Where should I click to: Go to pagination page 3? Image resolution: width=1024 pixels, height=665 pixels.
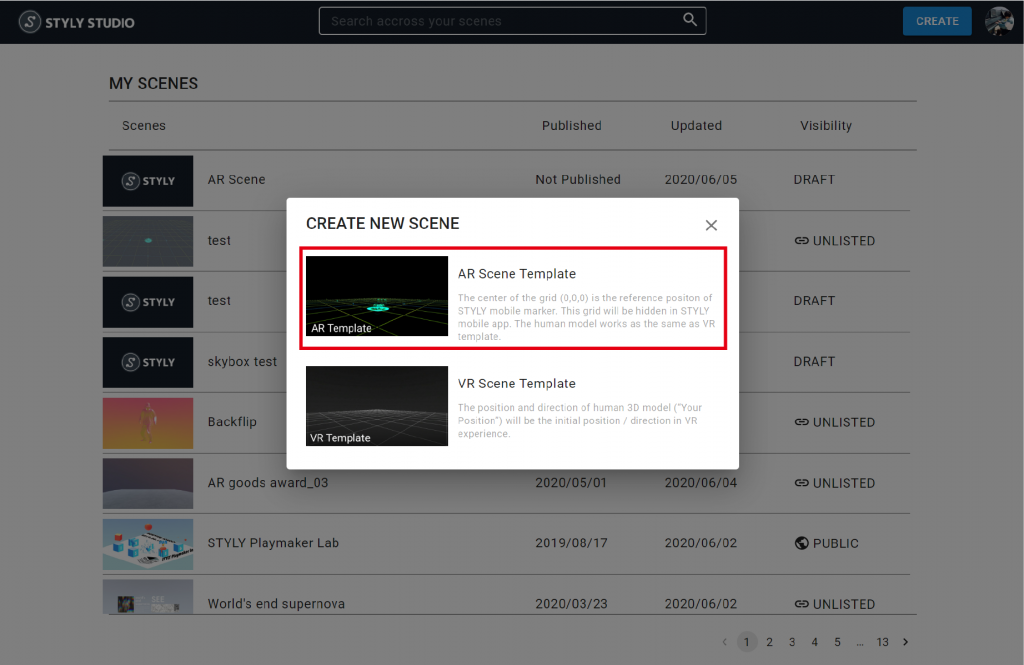coord(792,642)
